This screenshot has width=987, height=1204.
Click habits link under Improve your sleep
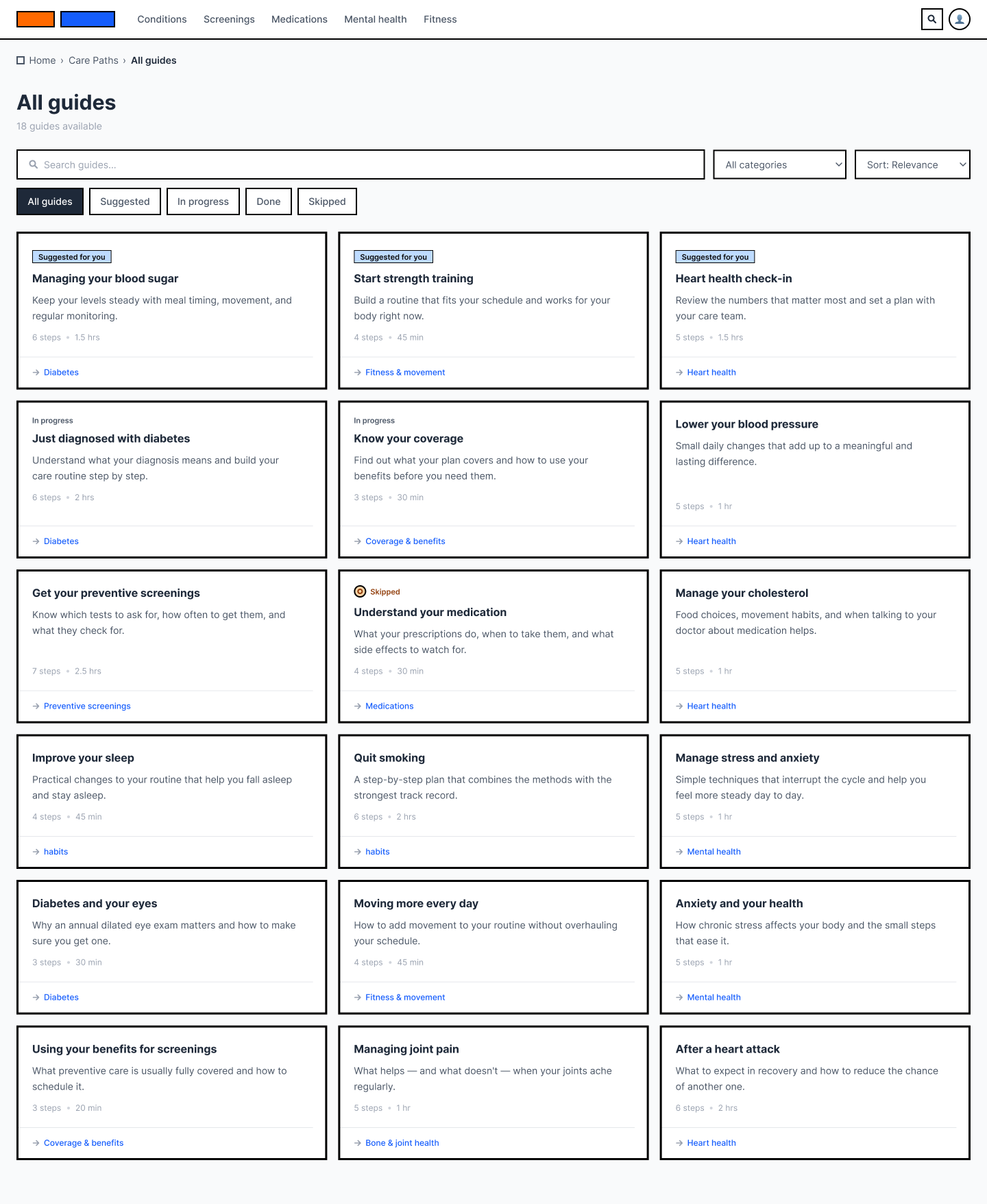[56, 852]
